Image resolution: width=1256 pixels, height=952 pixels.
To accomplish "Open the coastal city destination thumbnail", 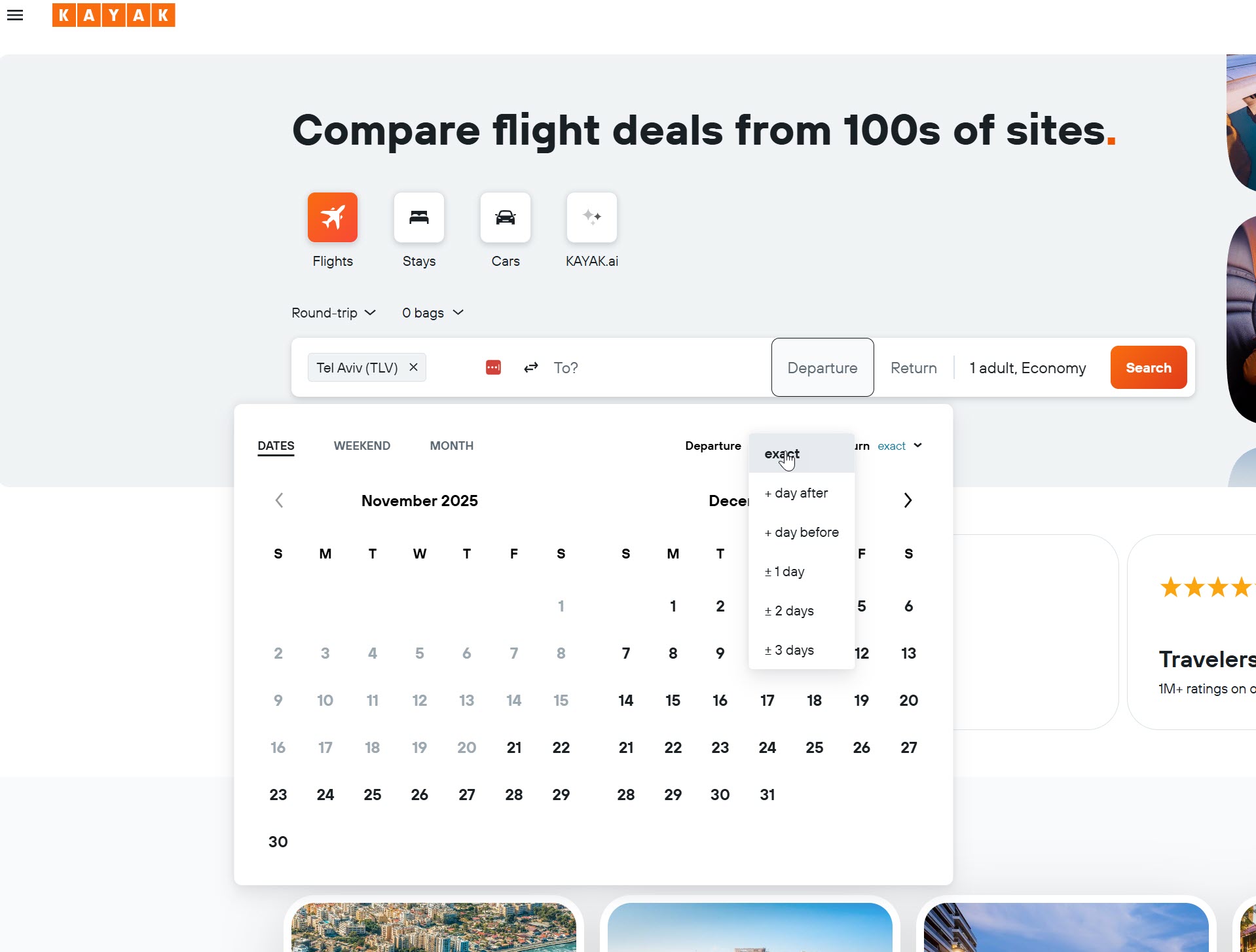I will [x=434, y=927].
